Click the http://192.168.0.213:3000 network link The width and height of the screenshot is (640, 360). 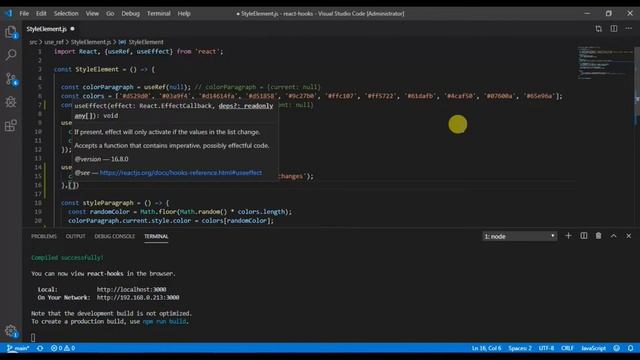coord(138,298)
